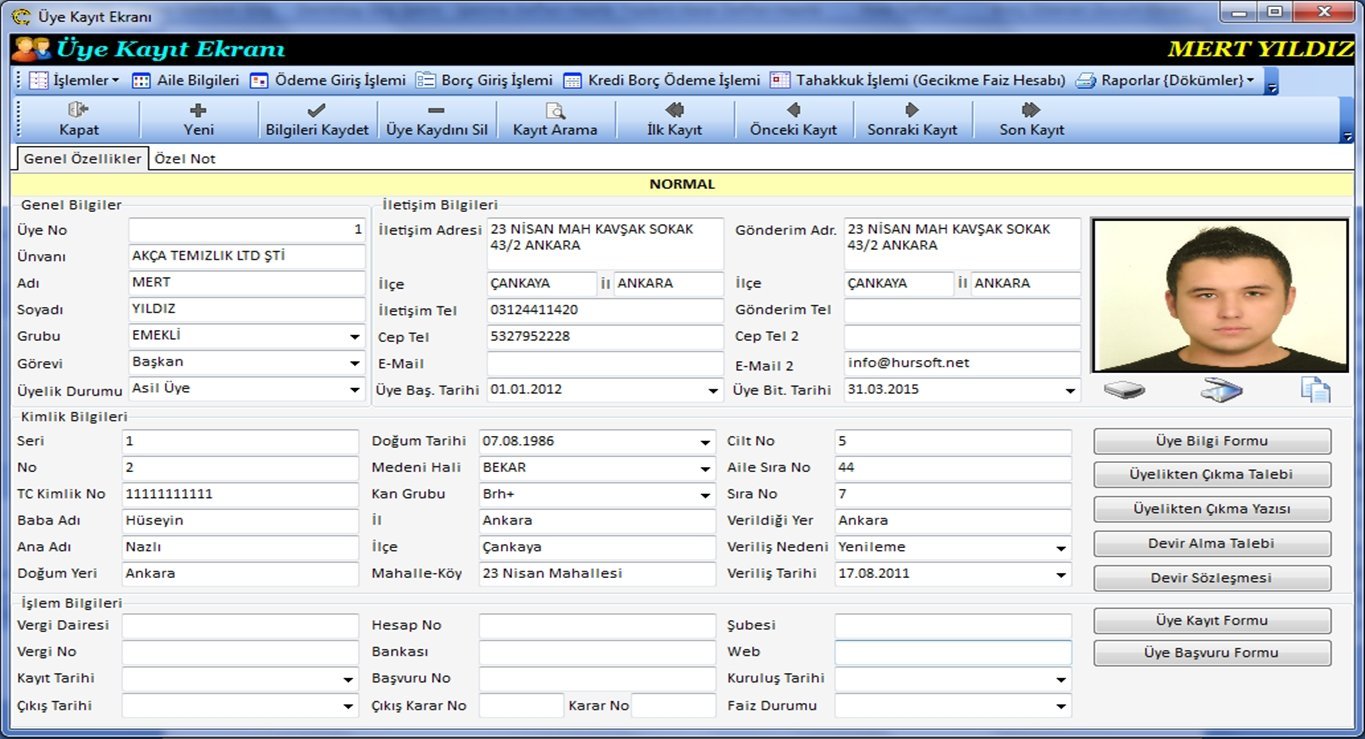This screenshot has width=1365, height=739.
Task: Open Kayıt Arama search icon
Action: coord(554,110)
